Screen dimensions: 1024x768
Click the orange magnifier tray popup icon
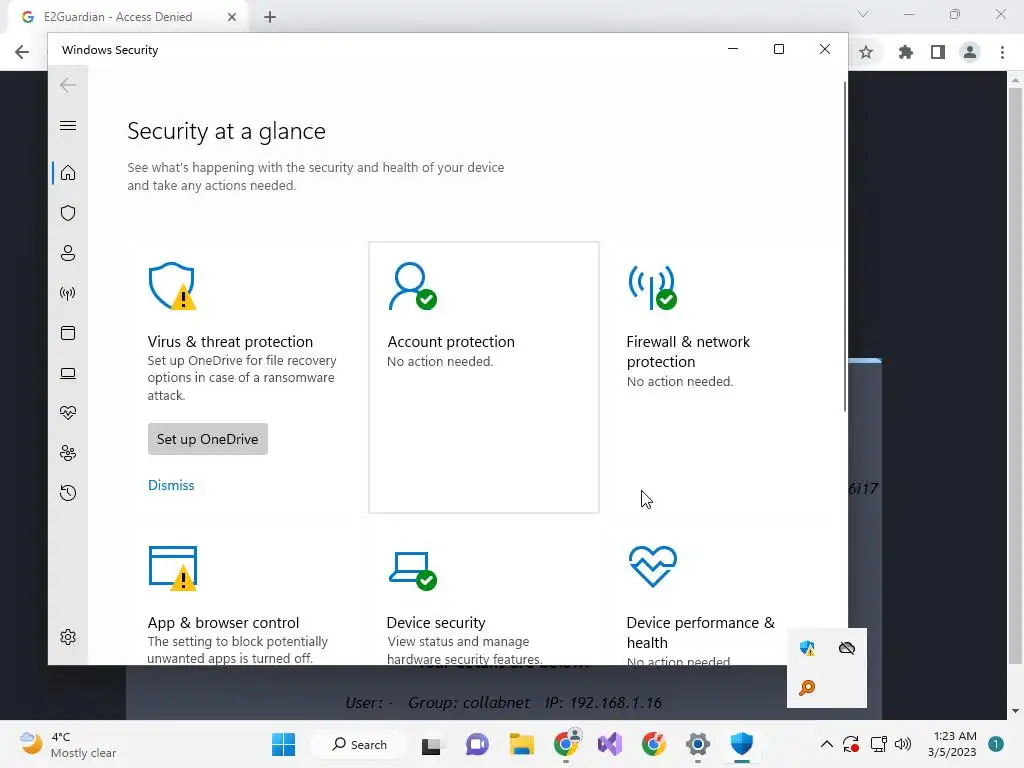tap(807, 688)
